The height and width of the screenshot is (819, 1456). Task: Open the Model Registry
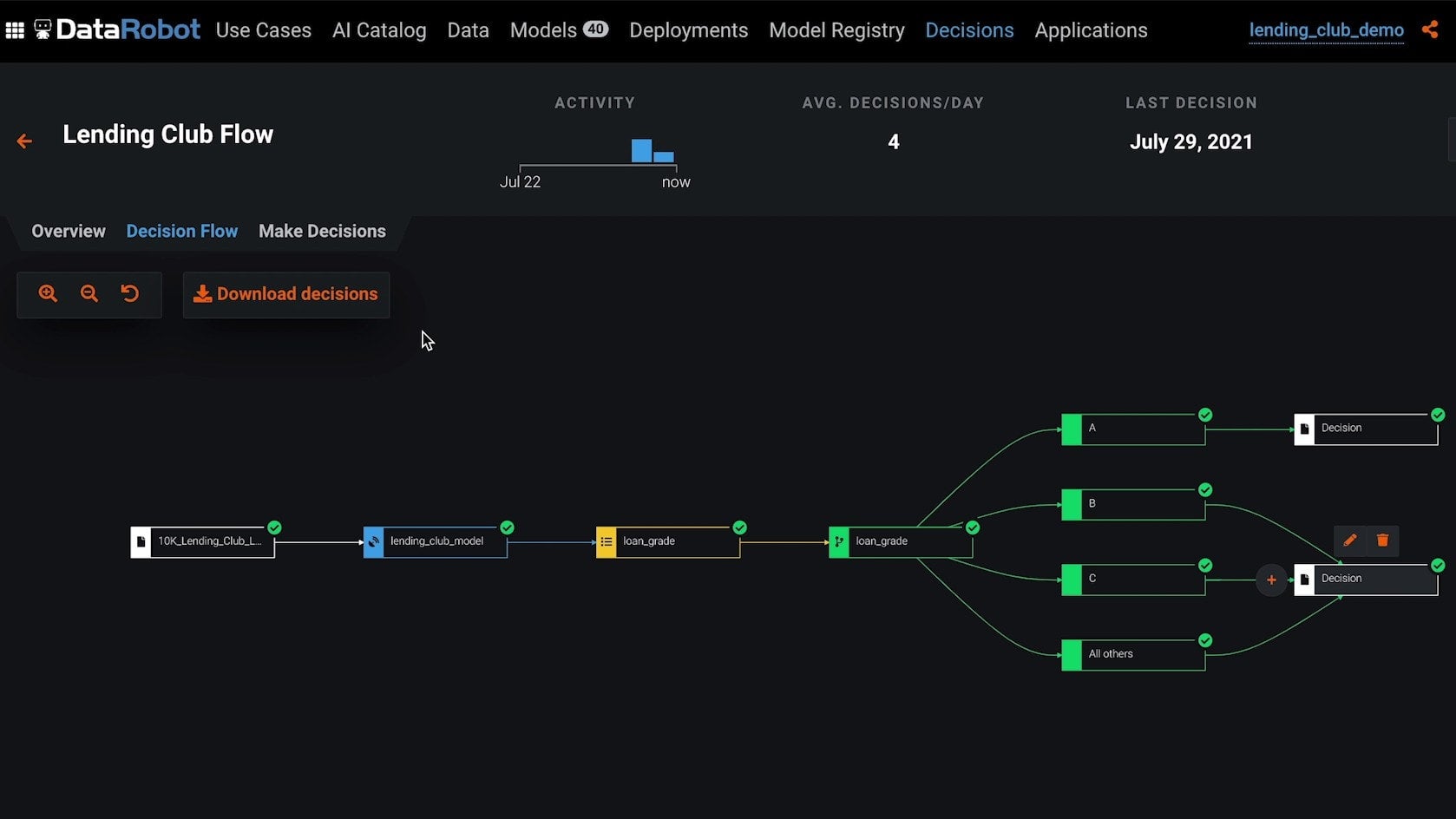click(x=836, y=30)
